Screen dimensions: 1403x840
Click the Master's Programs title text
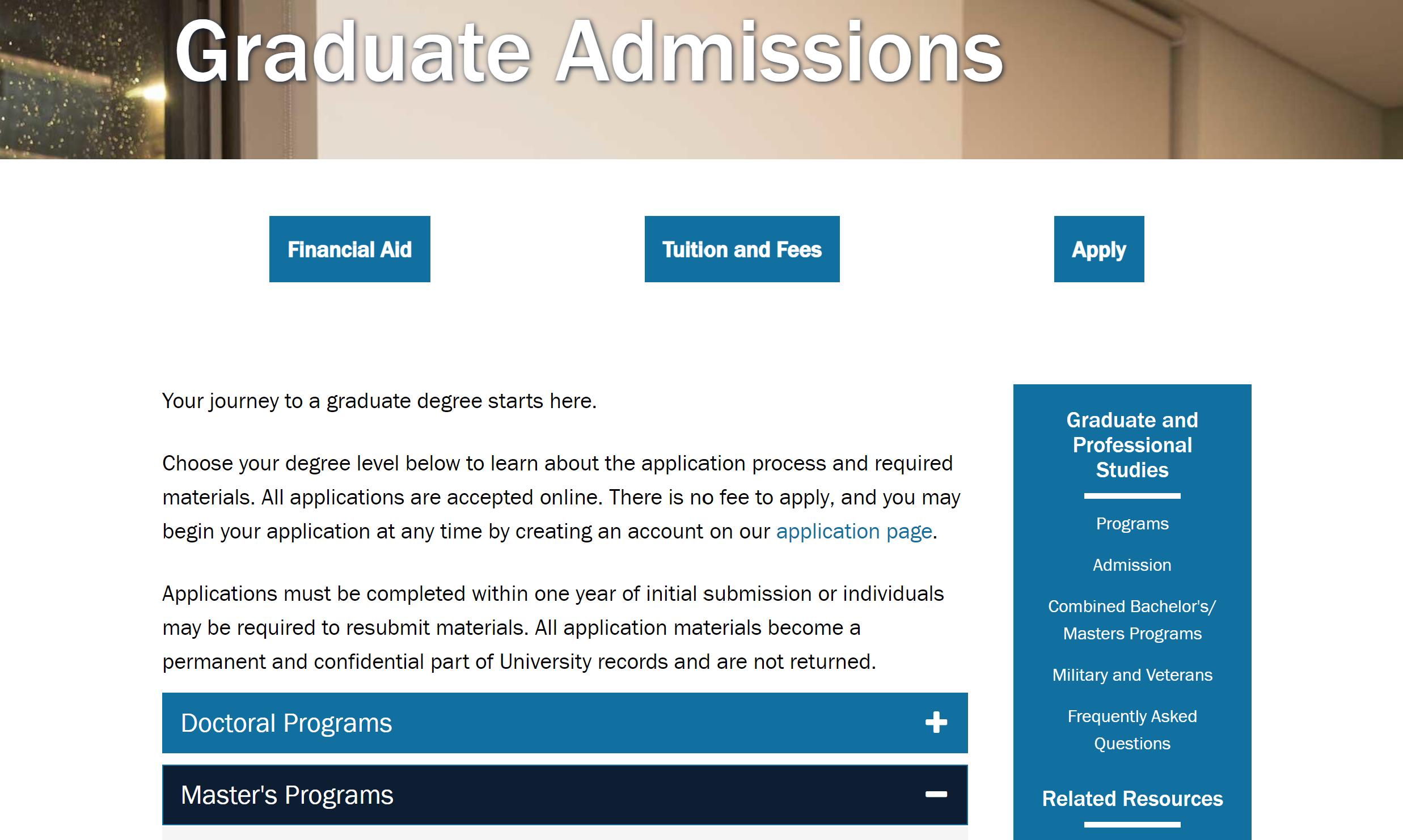coord(287,795)
